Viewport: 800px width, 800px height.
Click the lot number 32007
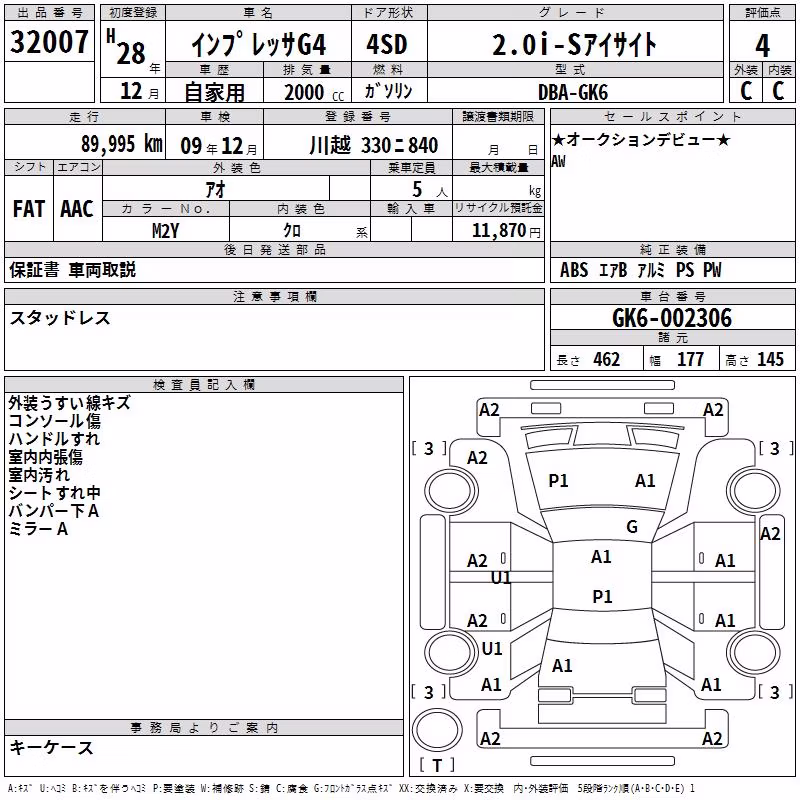pos(49,42)
